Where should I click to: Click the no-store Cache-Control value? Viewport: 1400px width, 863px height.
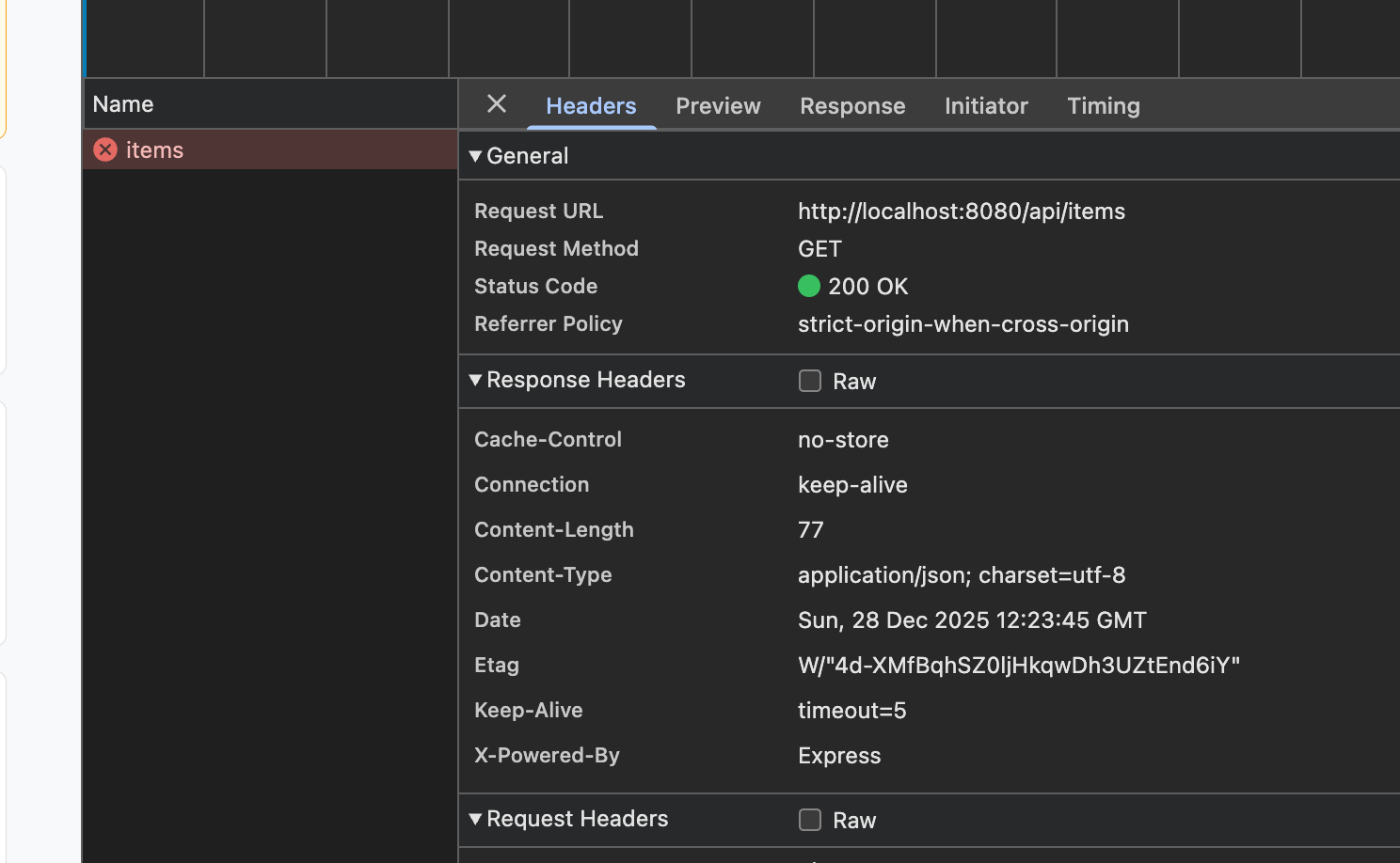843,440
